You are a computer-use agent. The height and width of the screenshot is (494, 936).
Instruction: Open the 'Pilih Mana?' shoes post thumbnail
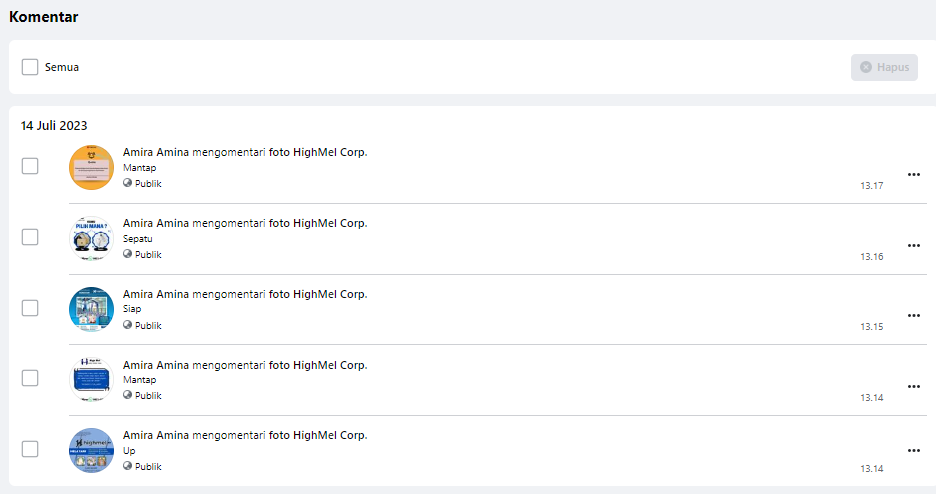[91, 238]
